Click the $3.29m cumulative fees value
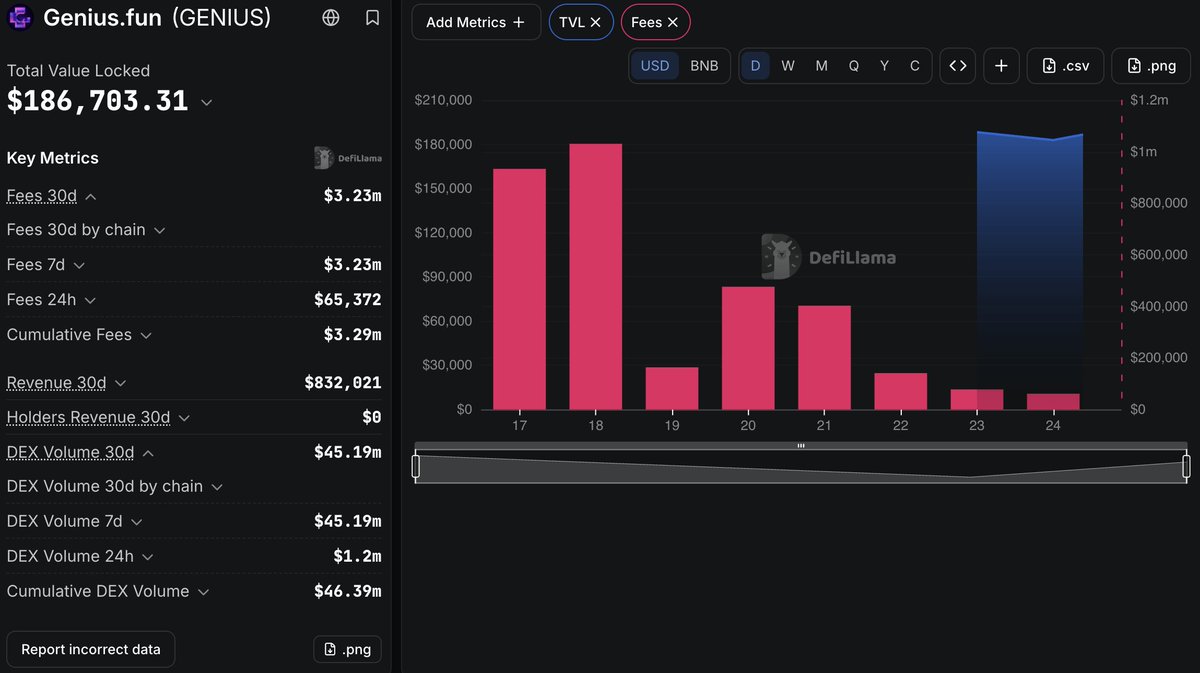The image size is (1200, 673). coord(352,335)
